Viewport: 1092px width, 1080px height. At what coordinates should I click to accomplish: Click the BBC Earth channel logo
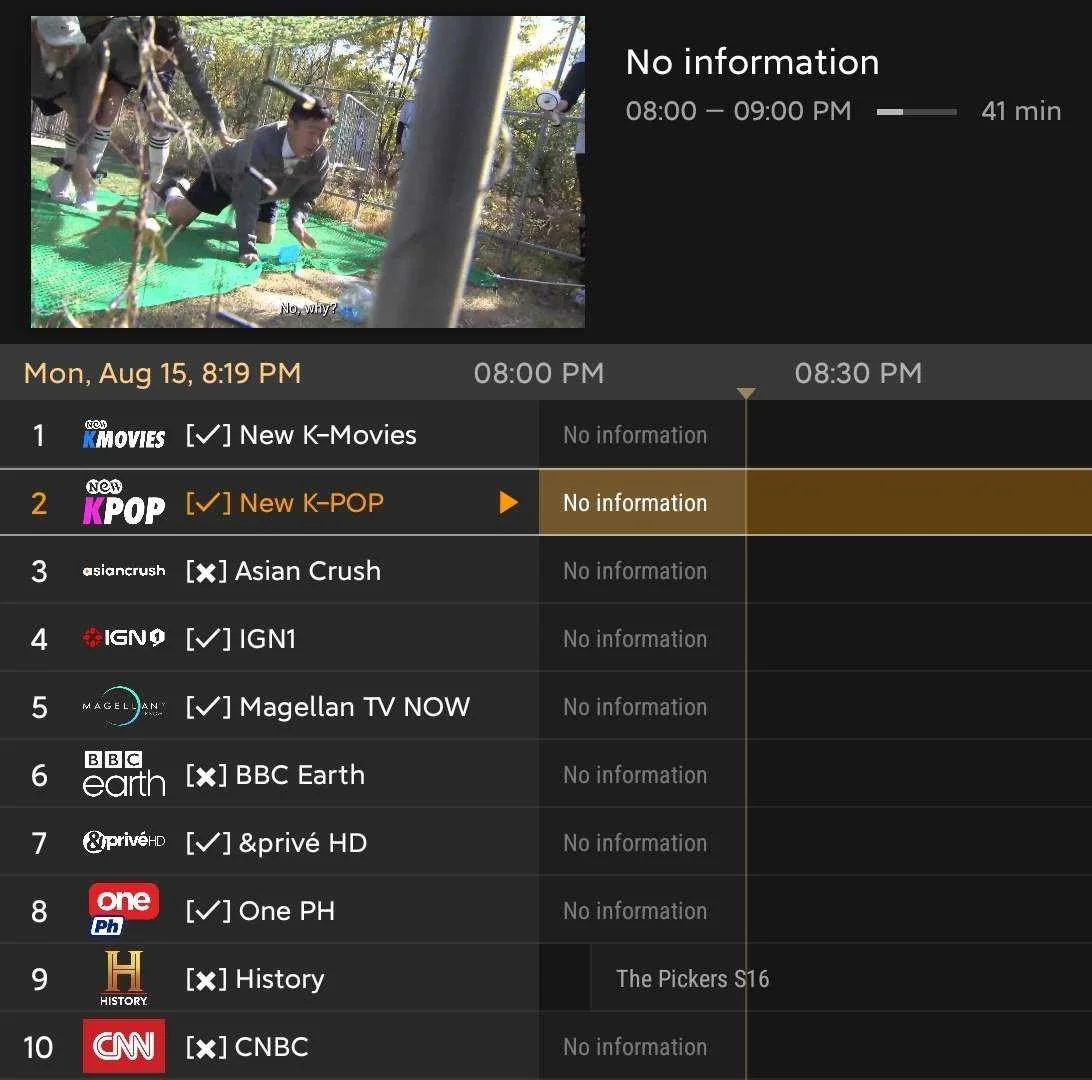pos(124,774)
